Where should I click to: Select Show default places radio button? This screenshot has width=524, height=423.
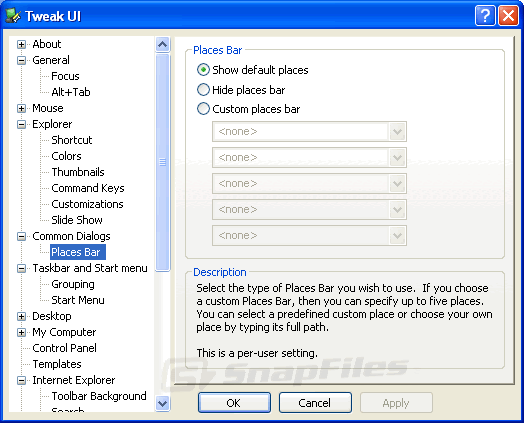203,70
